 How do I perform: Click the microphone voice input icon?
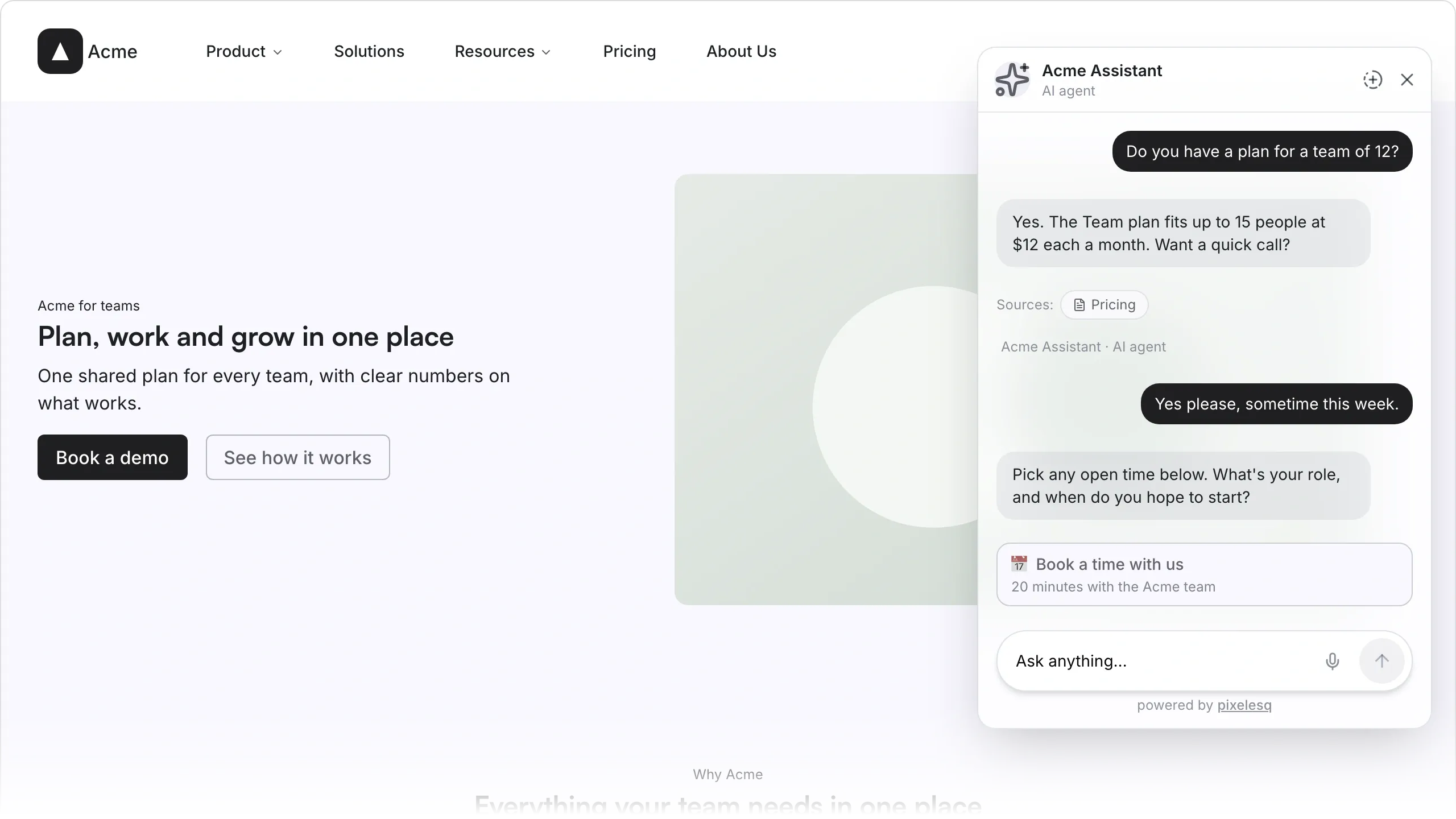[x=1332, y=661]
